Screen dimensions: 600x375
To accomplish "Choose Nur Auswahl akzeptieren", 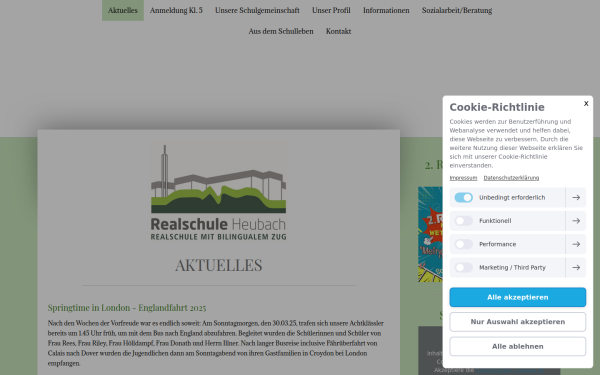I will point(517,322).
